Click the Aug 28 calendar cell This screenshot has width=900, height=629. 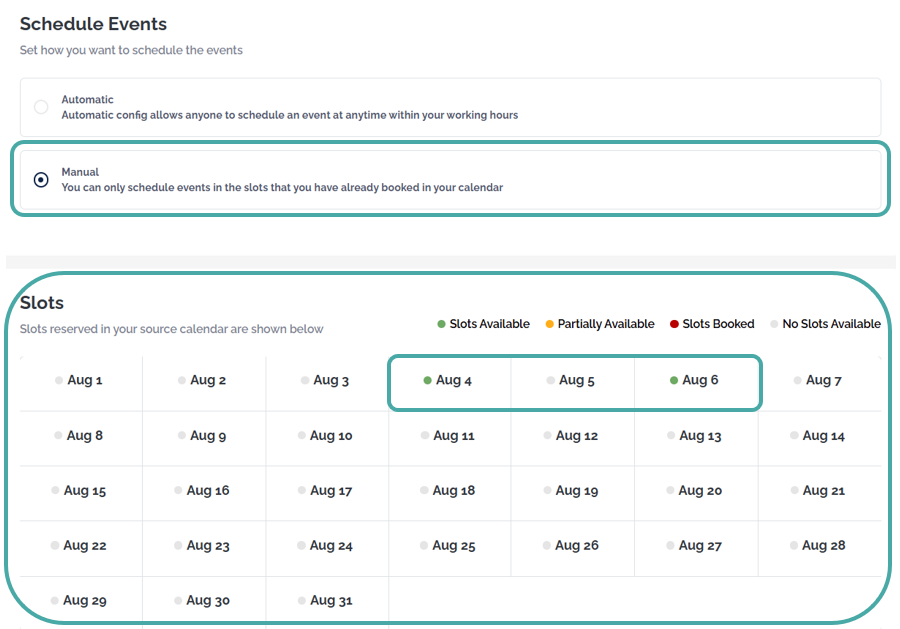coord(819,546)
